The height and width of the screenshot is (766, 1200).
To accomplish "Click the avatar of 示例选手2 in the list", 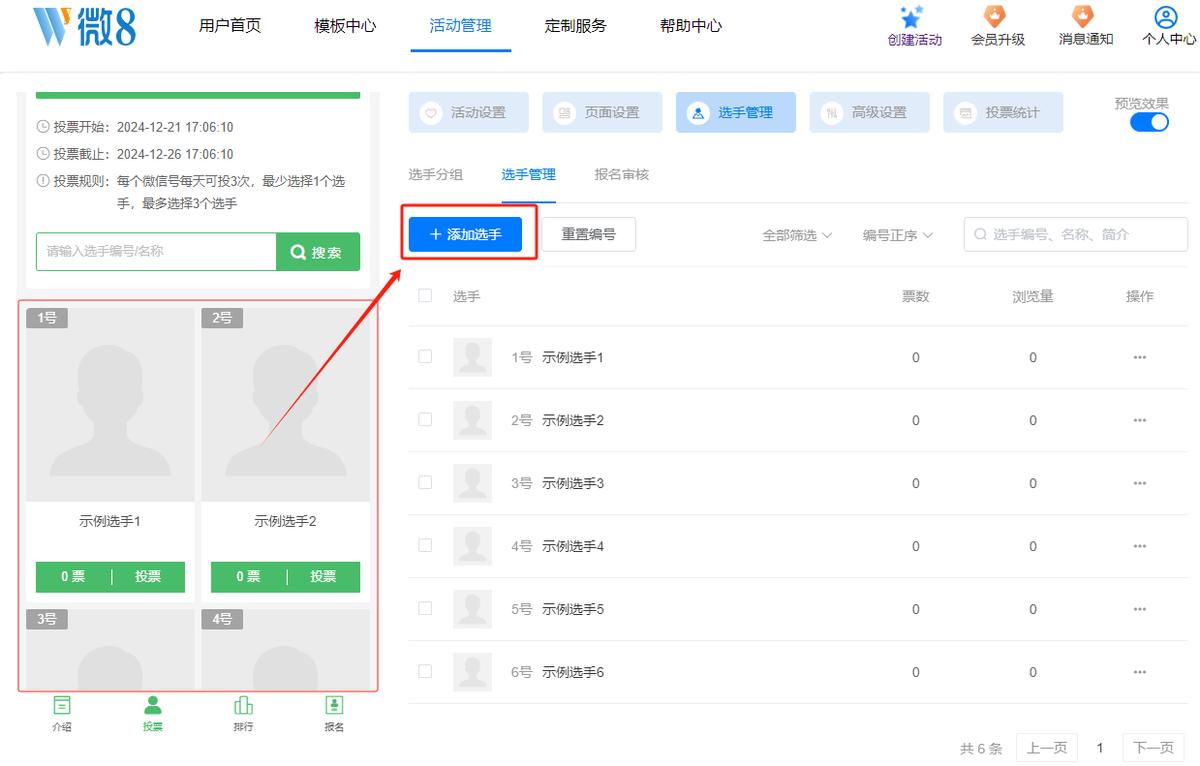I will click(472, 420).
